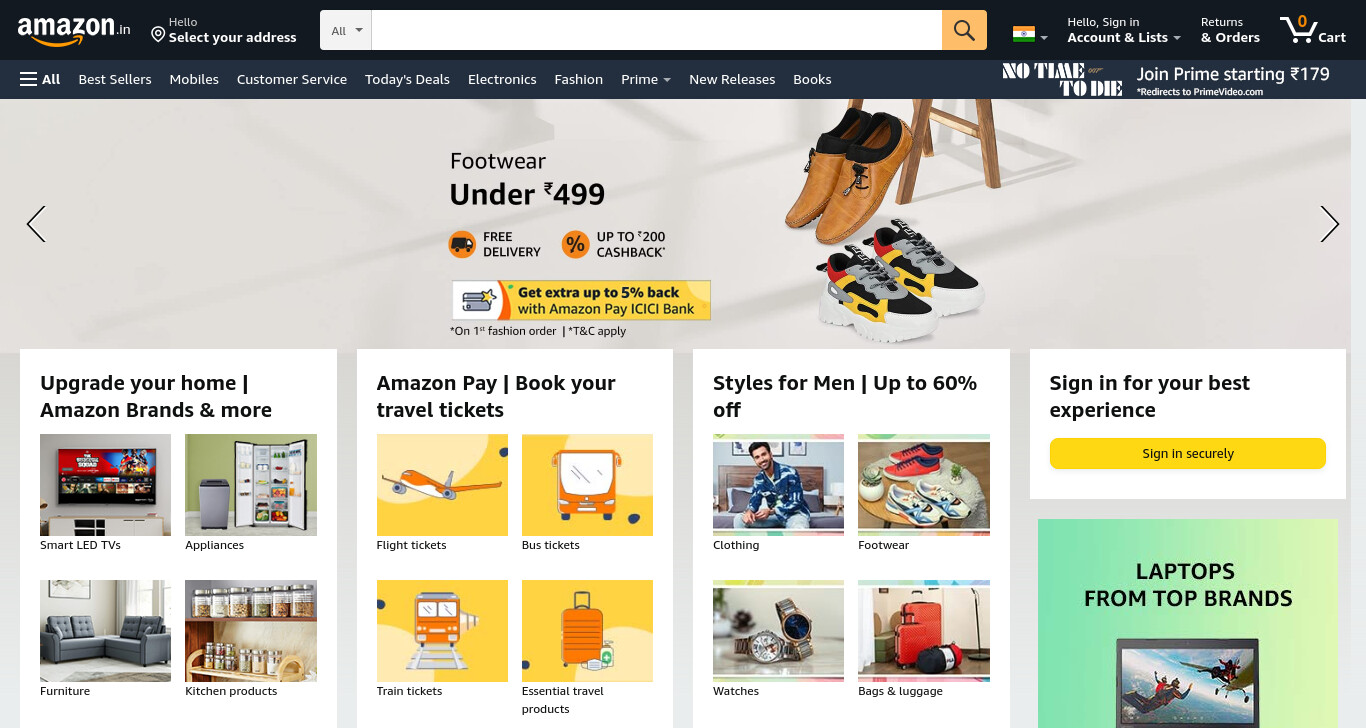Open the All hamburger menu

[40, 79]
